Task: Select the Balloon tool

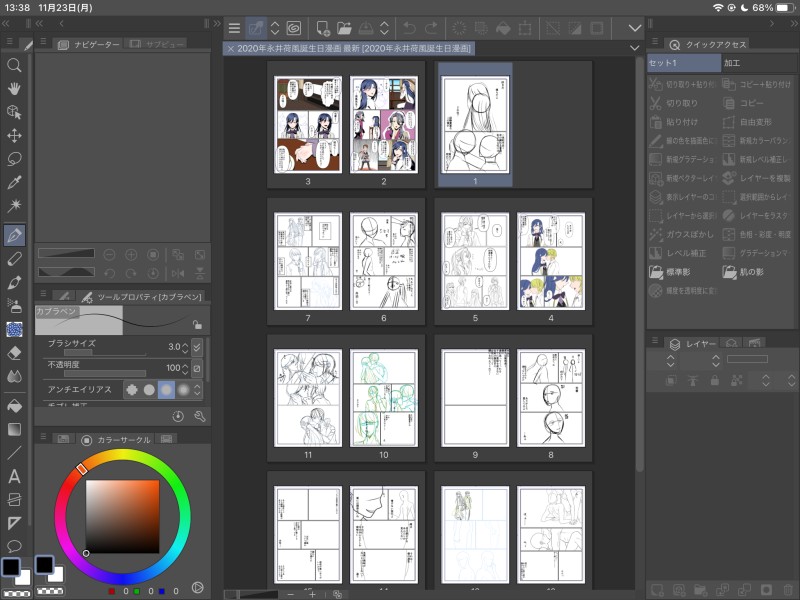Action: [x=14, y=545]
